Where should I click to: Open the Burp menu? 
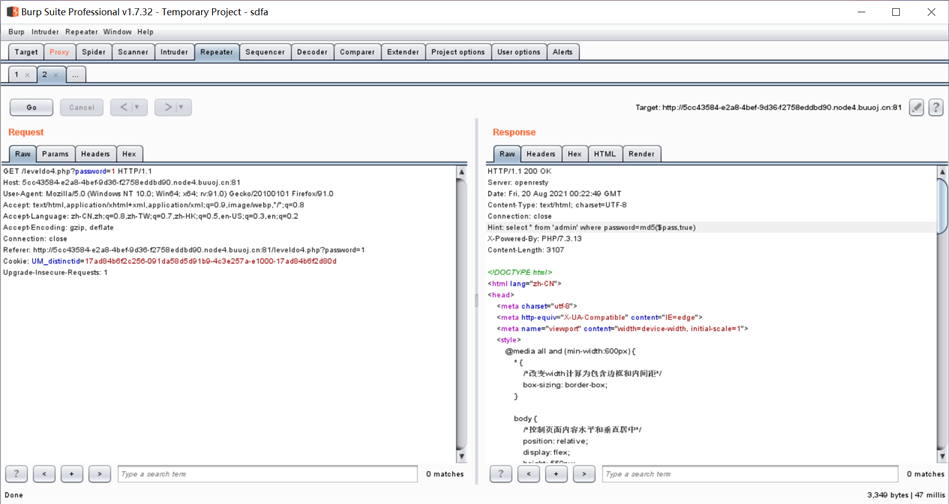pyautogui.click(x=16, y=32)
